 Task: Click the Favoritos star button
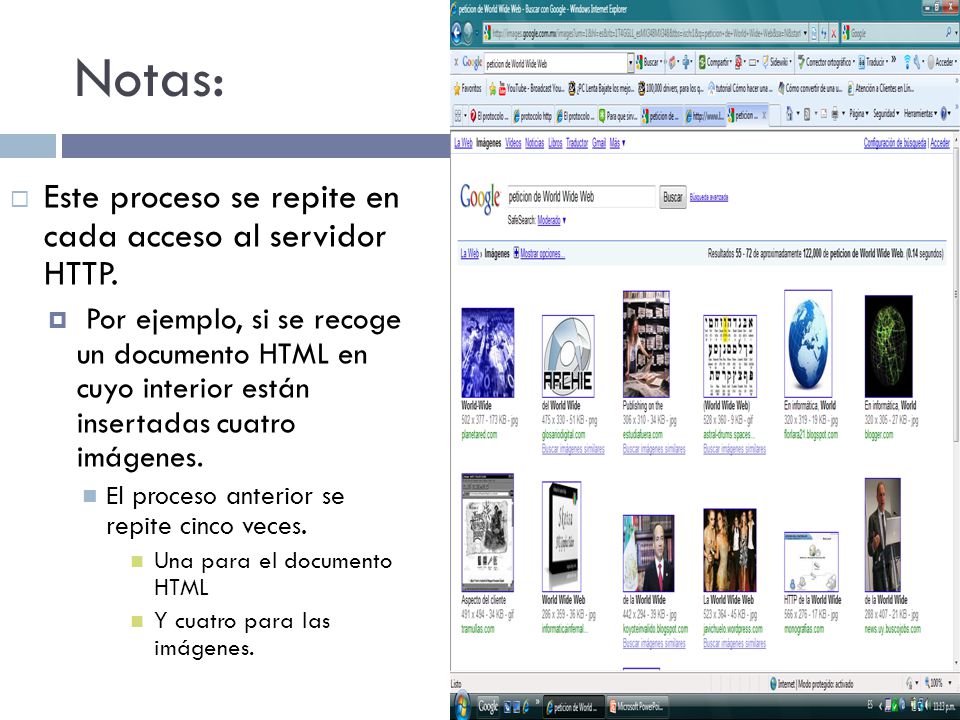click(x=468, y=89)
